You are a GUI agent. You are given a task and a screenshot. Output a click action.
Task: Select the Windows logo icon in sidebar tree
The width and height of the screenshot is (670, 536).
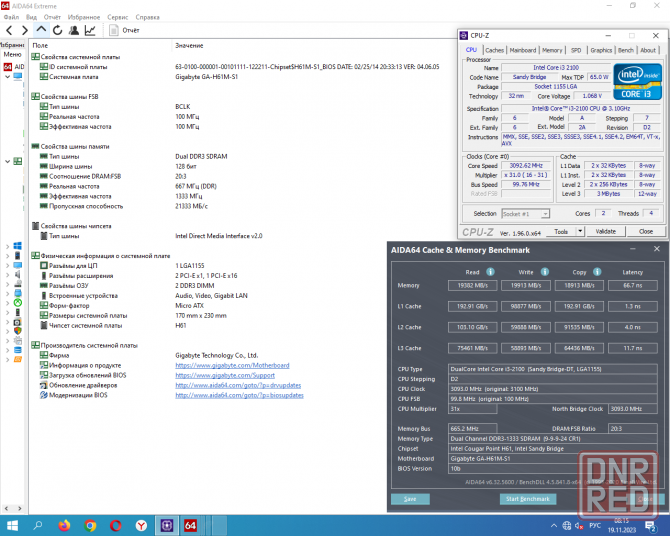[x=18, y=246]
